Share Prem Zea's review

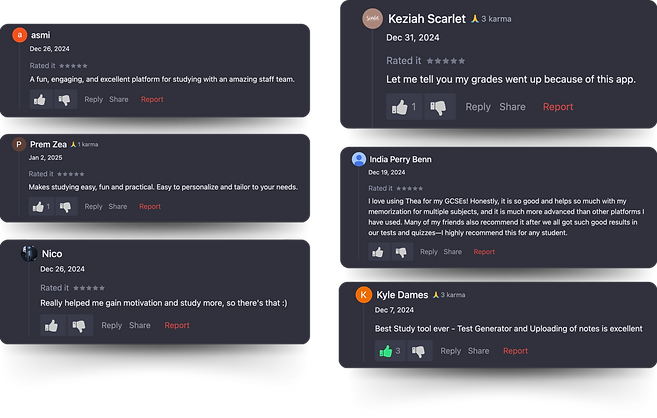coord(118,207)
